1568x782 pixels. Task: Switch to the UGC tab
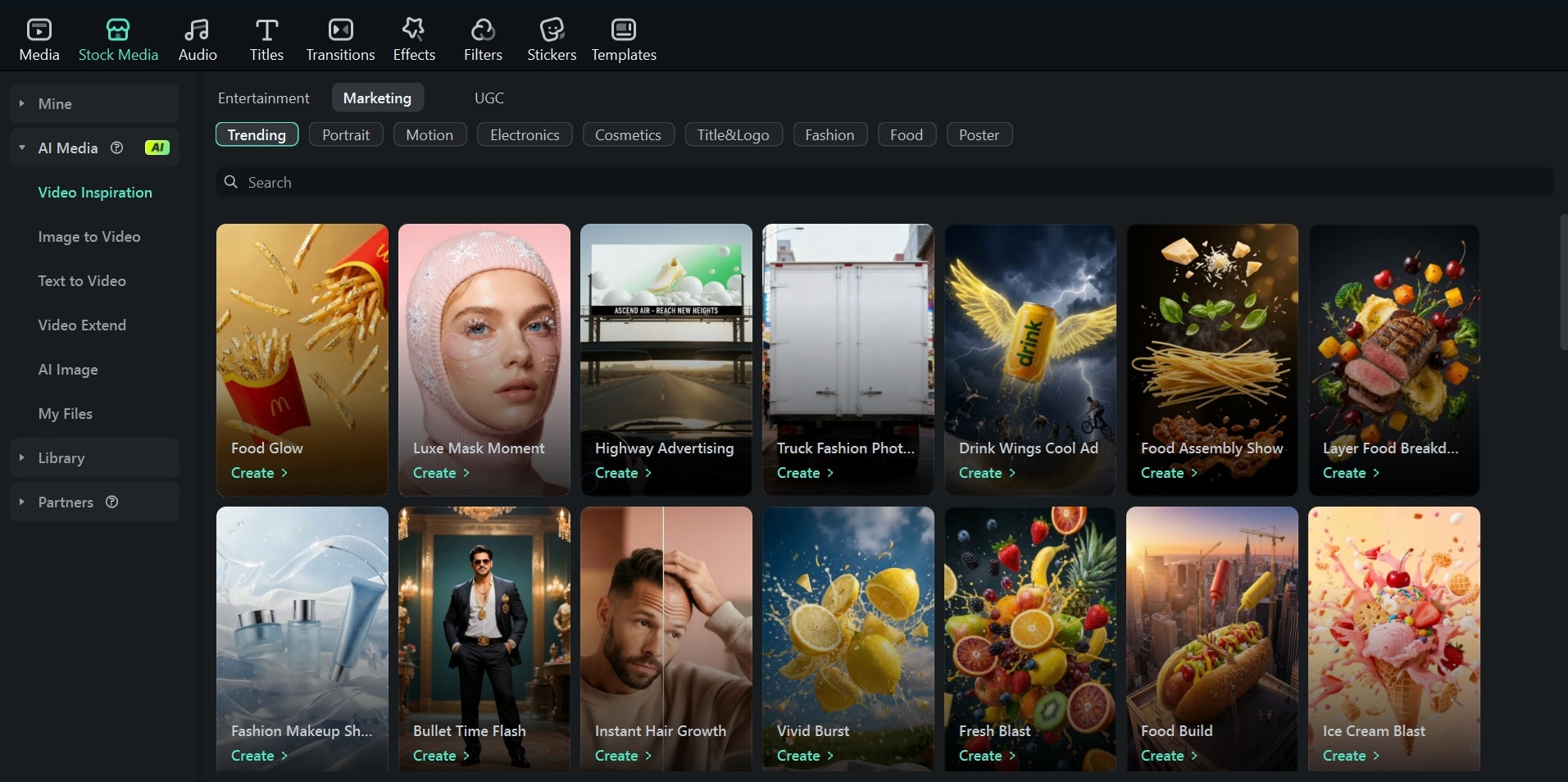489,98
